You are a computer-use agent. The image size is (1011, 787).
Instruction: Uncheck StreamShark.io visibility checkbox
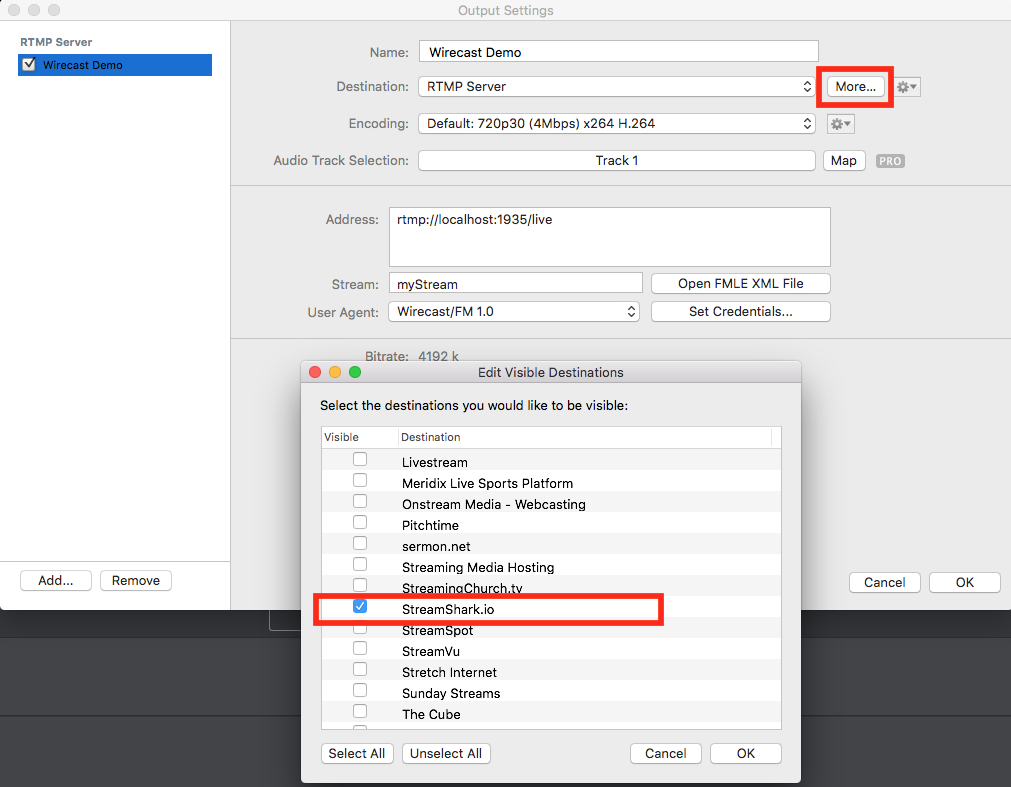click(x=360, y=607)
